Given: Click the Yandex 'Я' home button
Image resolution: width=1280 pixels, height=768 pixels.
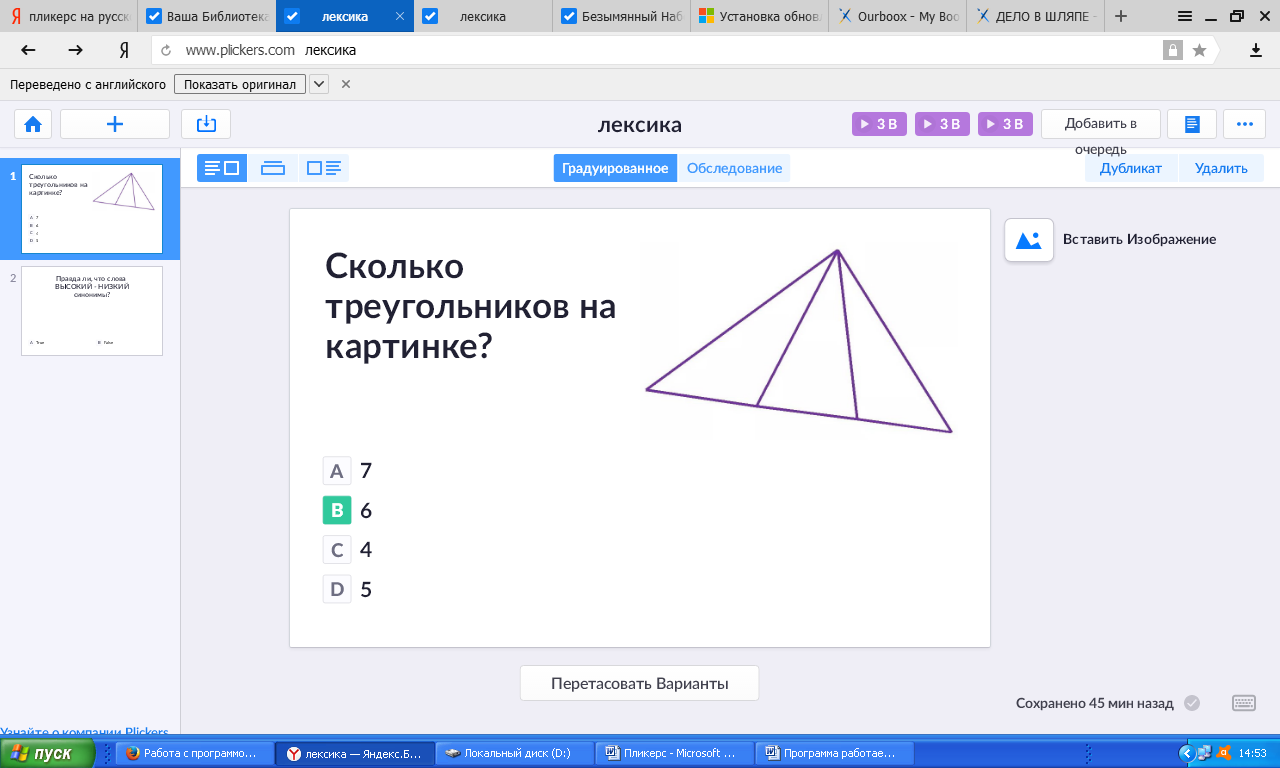Looking at the screenshot, I should click(x=123, y=50).
